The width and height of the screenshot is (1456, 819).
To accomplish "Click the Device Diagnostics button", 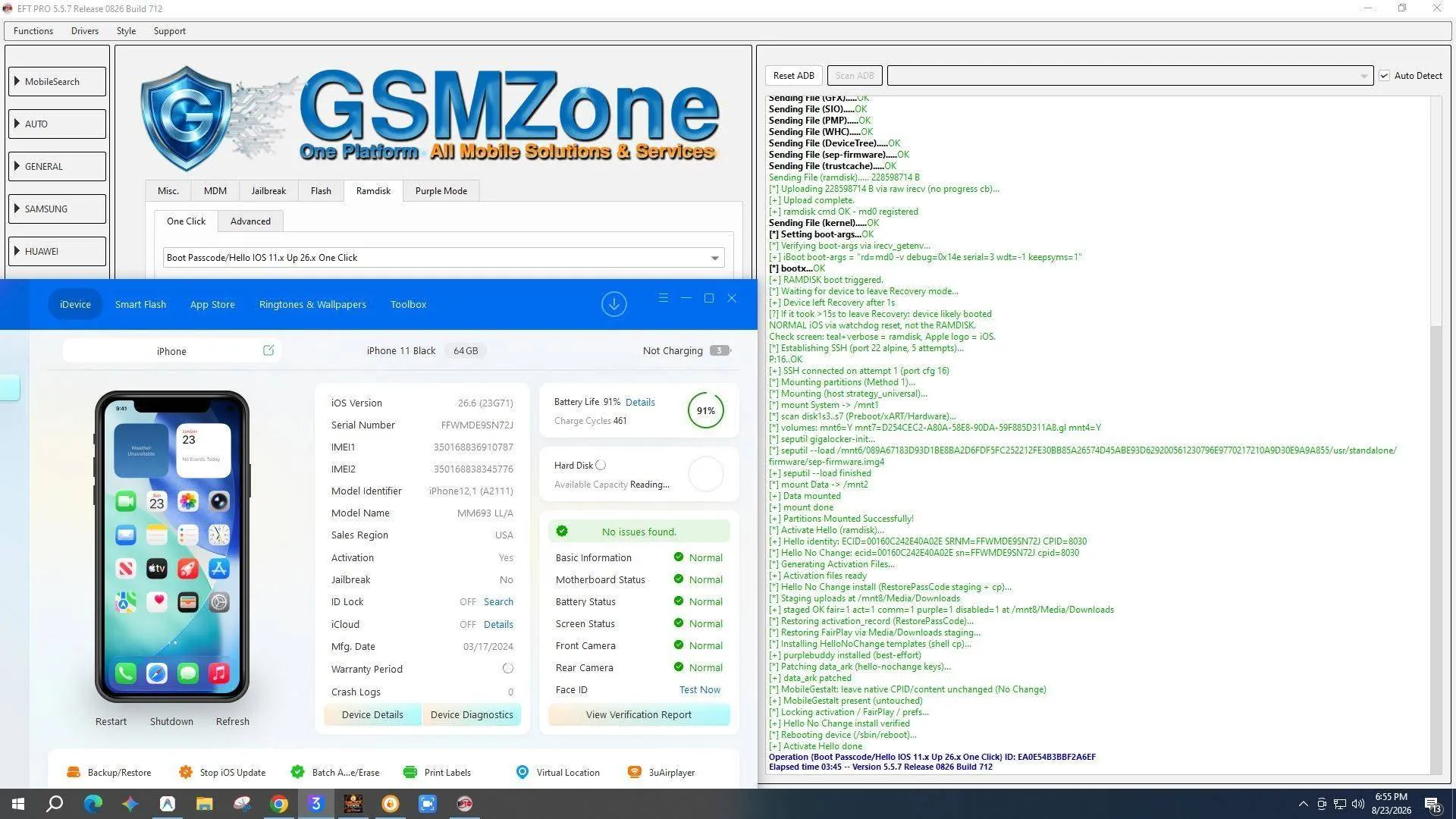I will pos(472,714).
